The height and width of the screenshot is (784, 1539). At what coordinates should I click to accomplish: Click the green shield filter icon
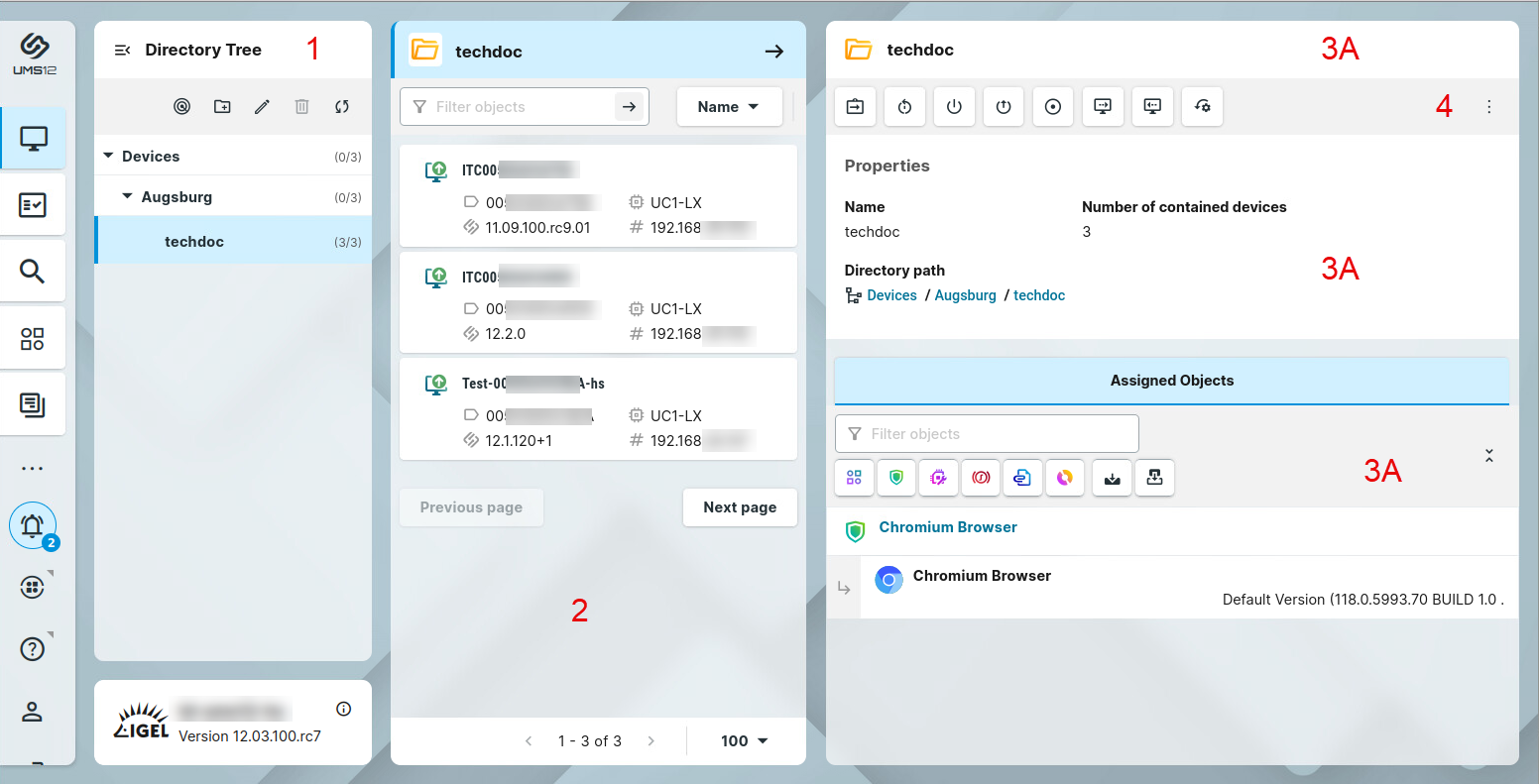(896, 478)
